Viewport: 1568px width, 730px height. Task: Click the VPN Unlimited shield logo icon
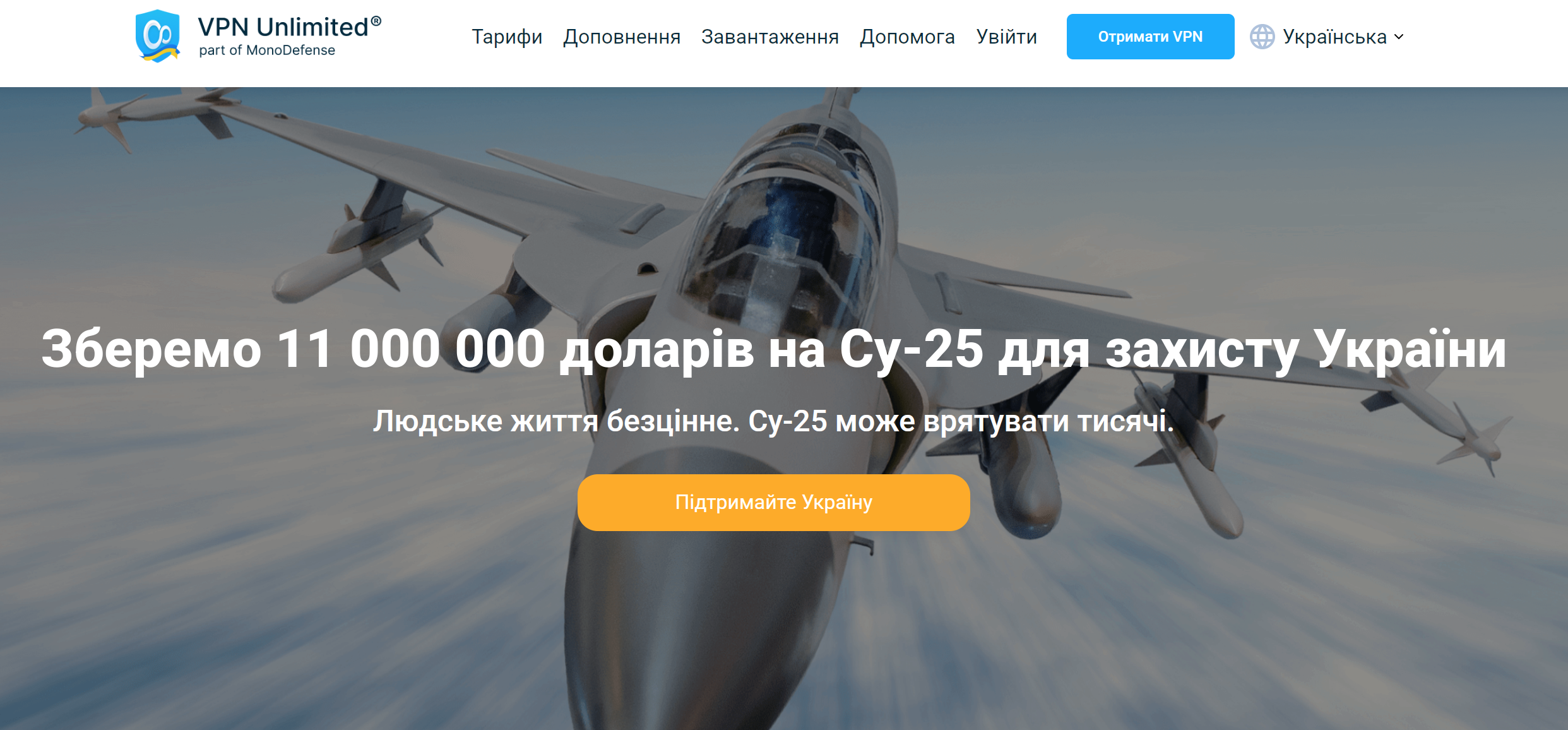158,36
